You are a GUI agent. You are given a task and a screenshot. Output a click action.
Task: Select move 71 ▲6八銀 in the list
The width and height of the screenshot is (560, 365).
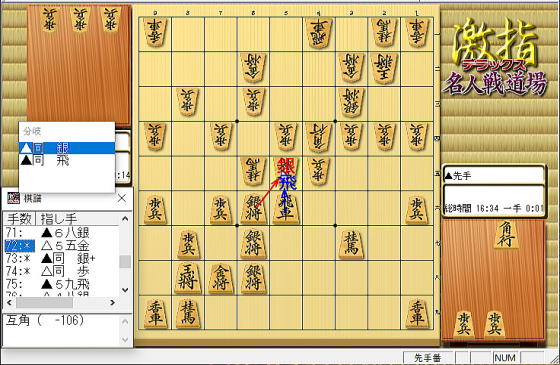pyautogui.click(x=61, y=233)
